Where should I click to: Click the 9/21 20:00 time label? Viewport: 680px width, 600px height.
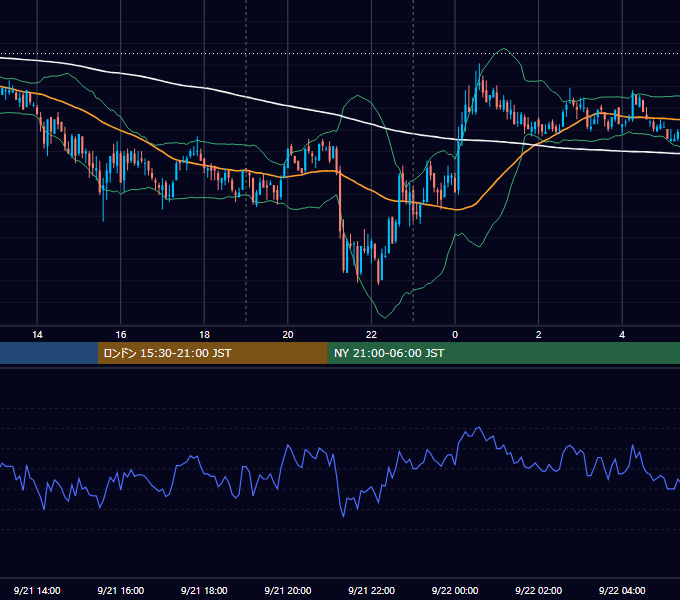(288, 590)
